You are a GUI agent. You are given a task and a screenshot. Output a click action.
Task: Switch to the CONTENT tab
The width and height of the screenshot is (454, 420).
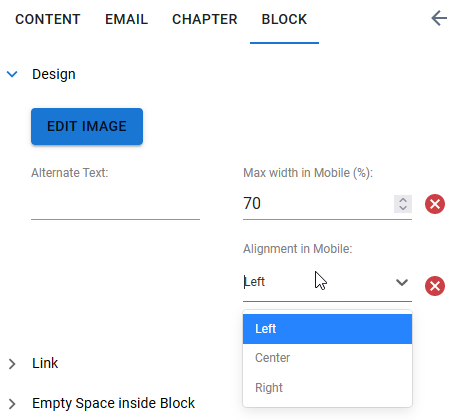48,19
